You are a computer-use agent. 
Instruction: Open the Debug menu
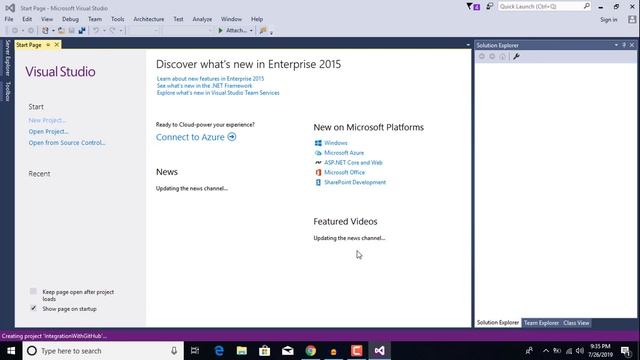coord(70,19)
